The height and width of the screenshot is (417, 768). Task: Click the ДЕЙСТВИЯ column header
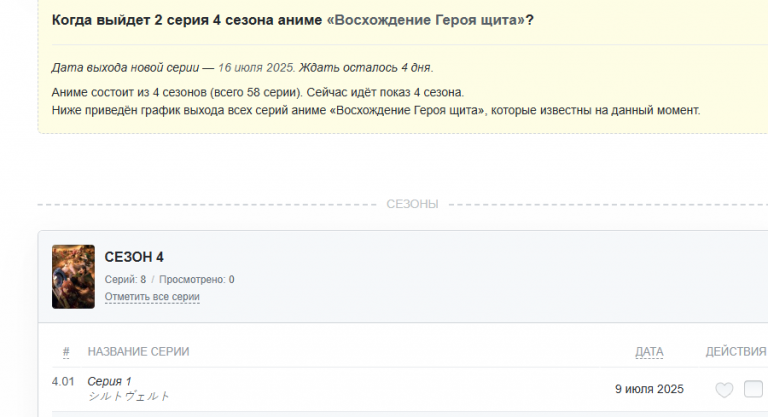[736, 352]
